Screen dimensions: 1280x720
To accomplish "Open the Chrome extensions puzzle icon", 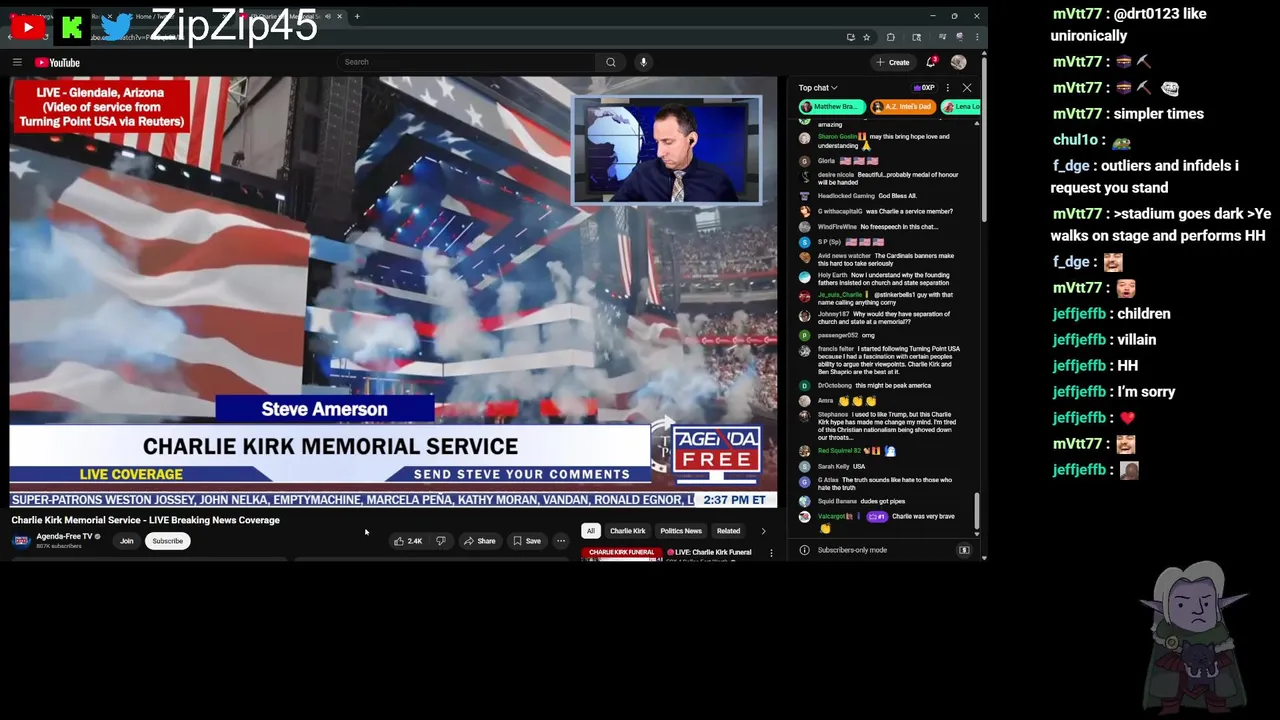I will point(891,37).
